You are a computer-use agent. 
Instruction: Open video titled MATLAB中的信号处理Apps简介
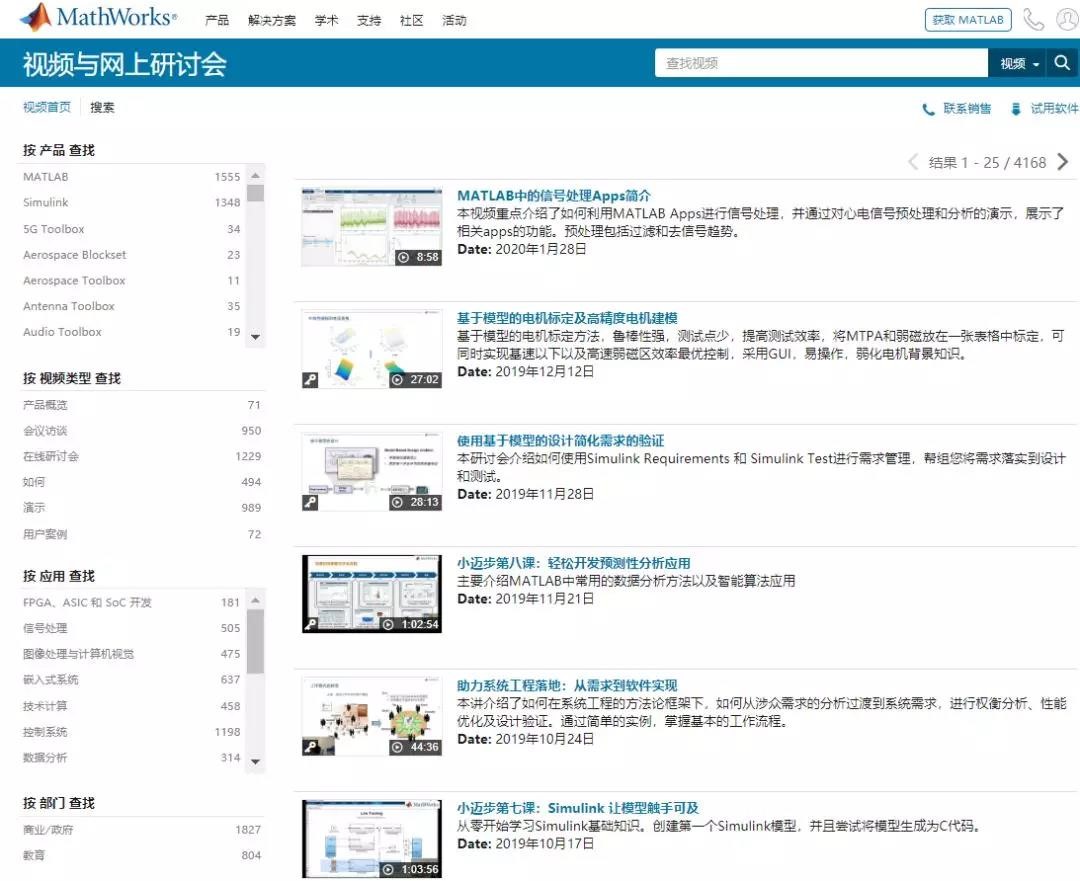point(554,196)
